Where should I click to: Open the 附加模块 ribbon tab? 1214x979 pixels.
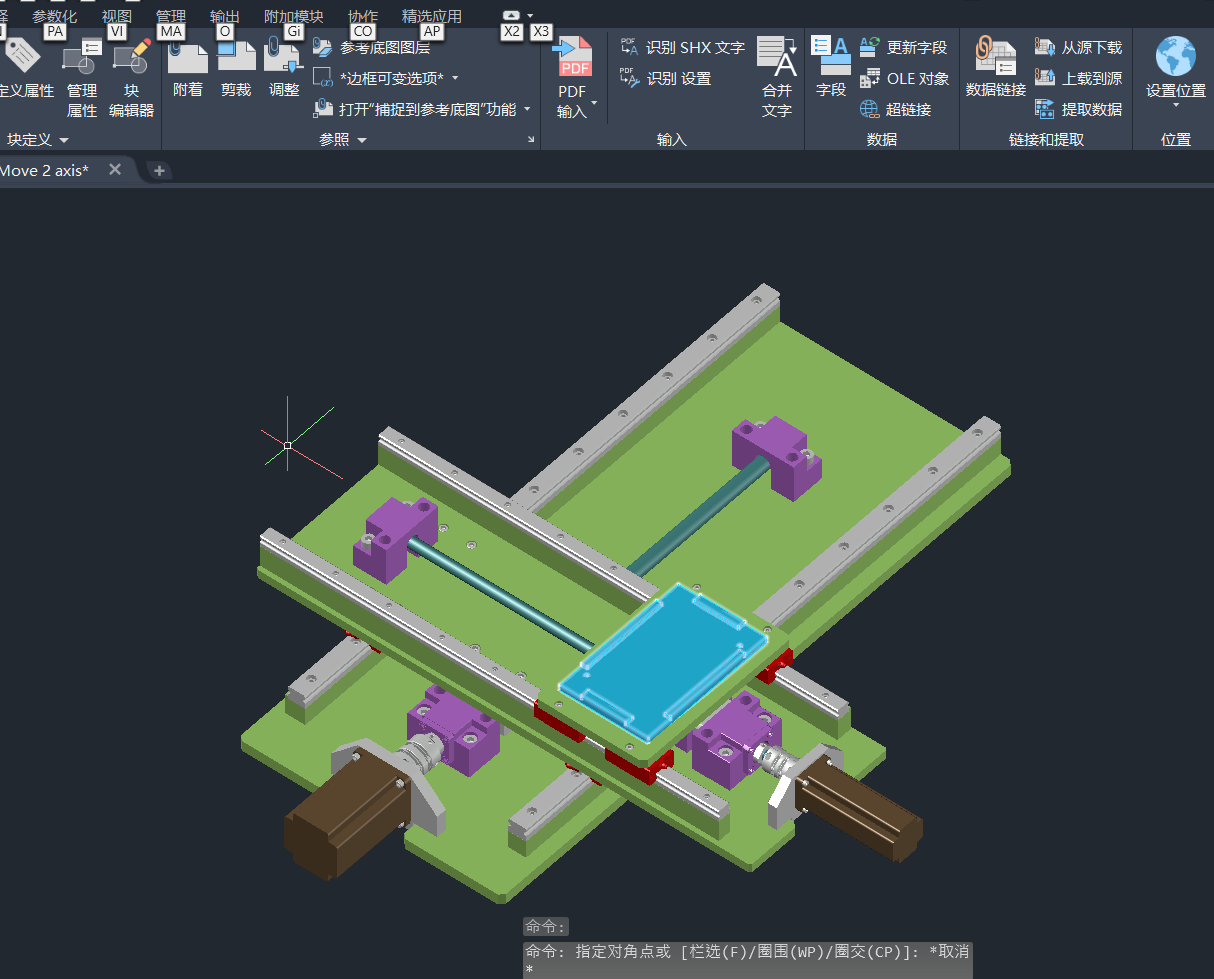click(x=293, y=17)
